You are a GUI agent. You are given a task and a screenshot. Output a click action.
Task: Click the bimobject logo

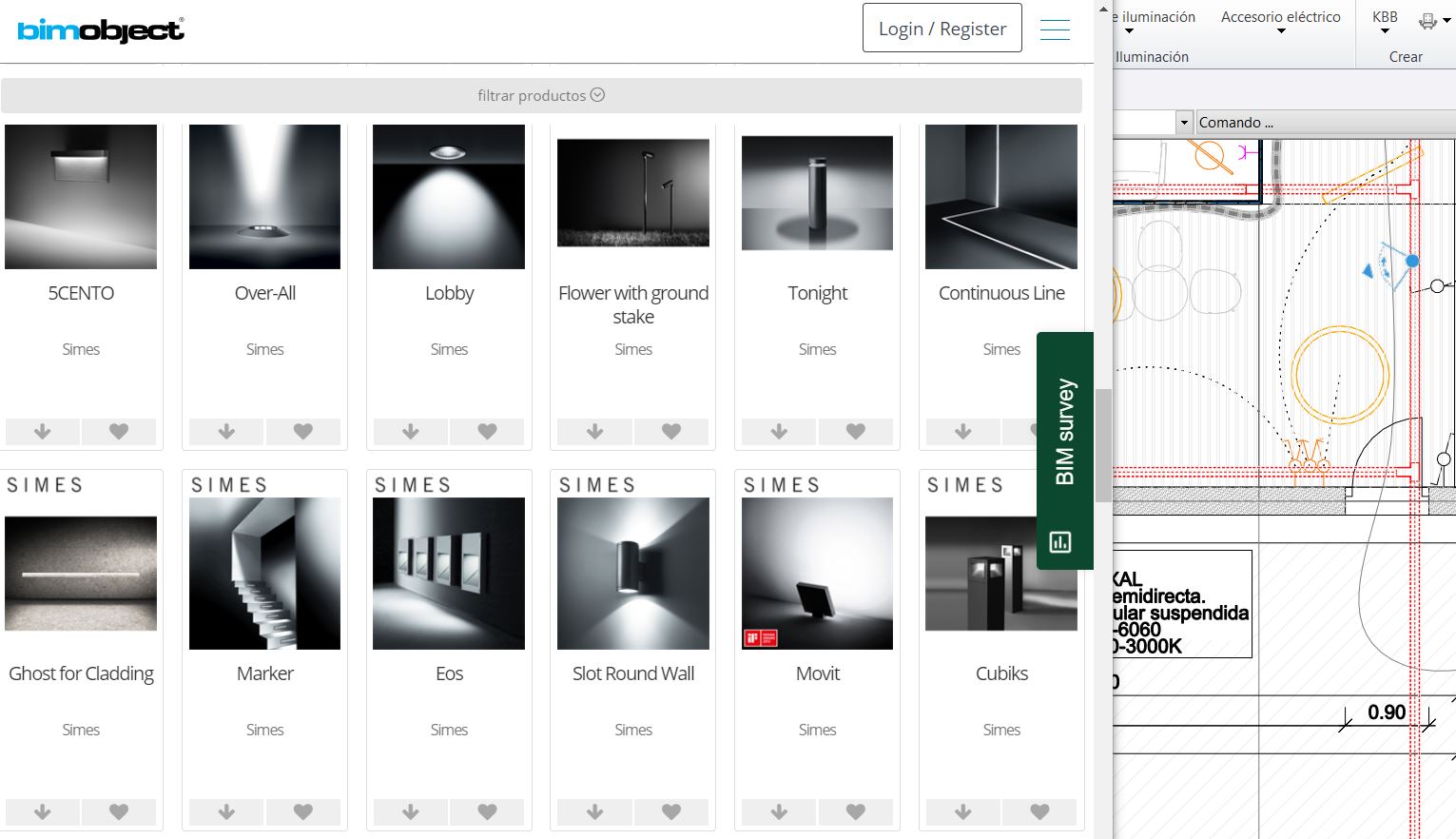click(x=101, y=29)
